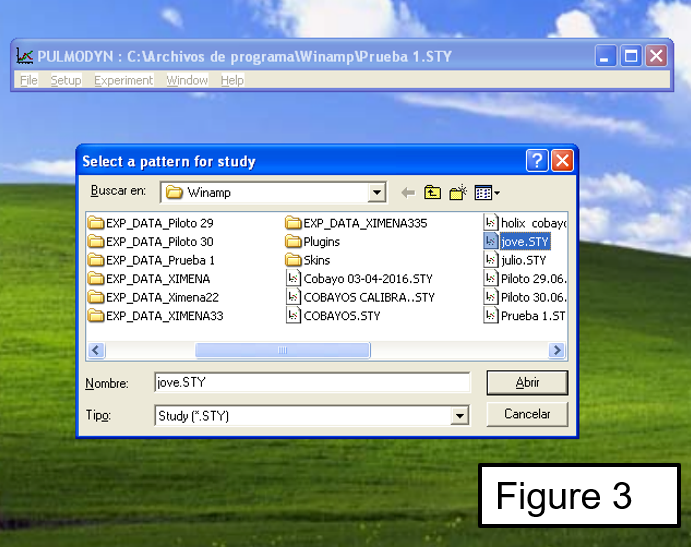691x547 pixels.
Task: Open the view menu icon
Action: click(x=487, y=193)
